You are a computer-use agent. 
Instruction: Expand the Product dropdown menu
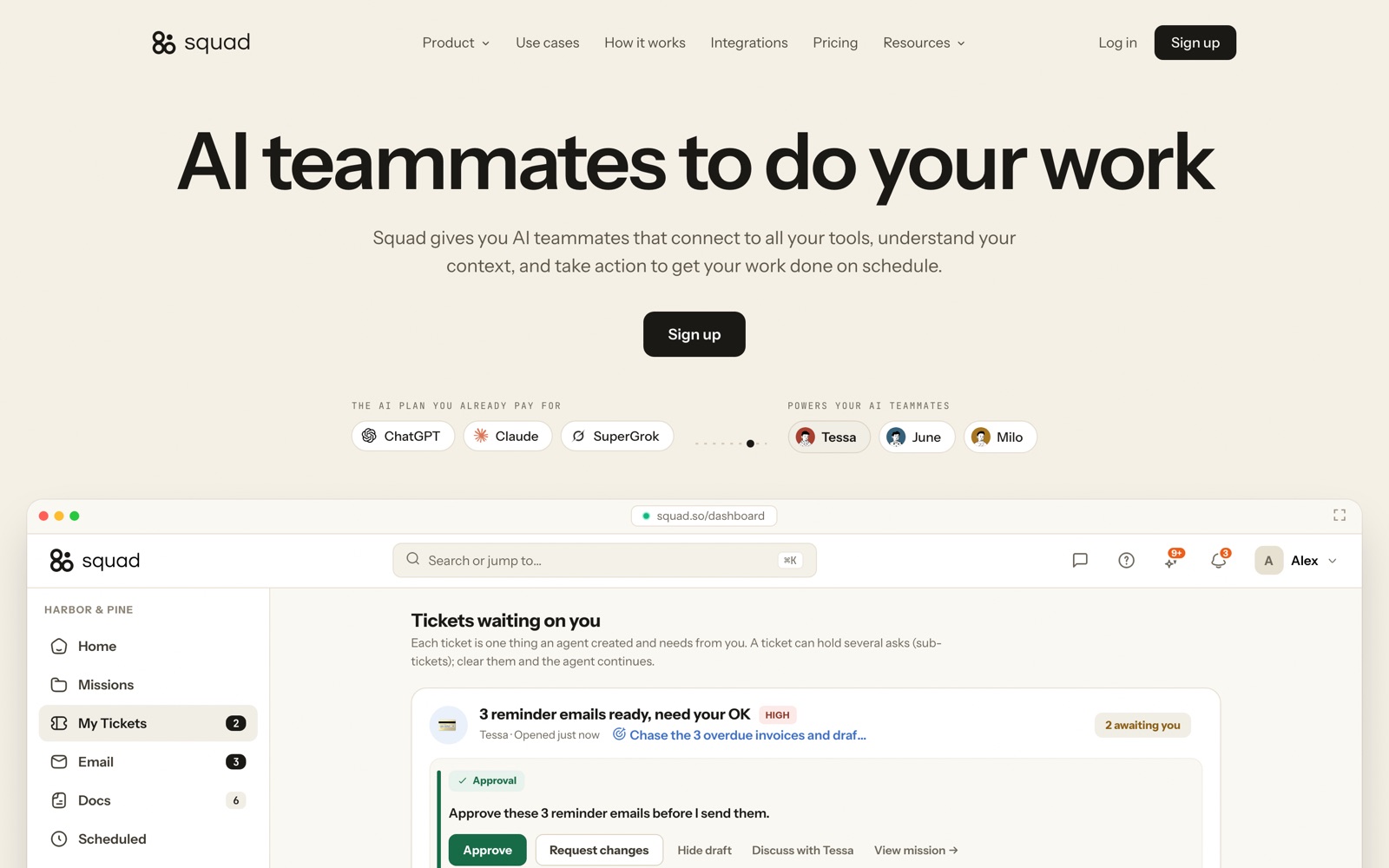[x=456, y=43]
